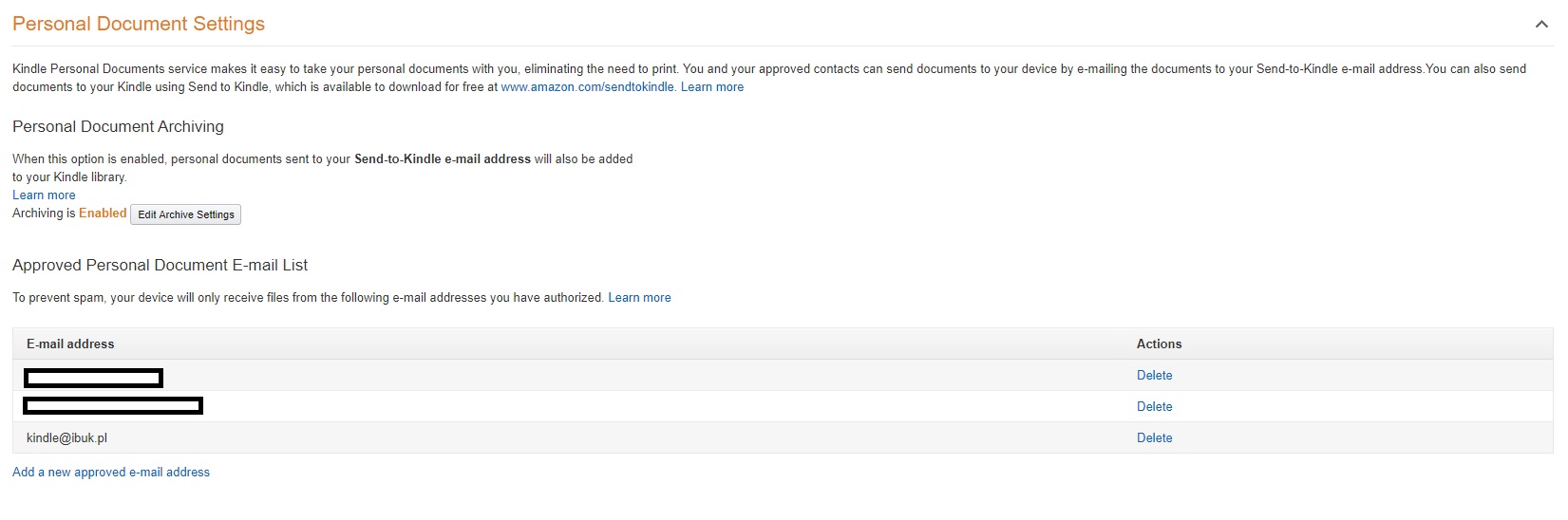Click Learn more under Personal Document Archiving
Screen dimensions: 1568x520
[44, 195]
